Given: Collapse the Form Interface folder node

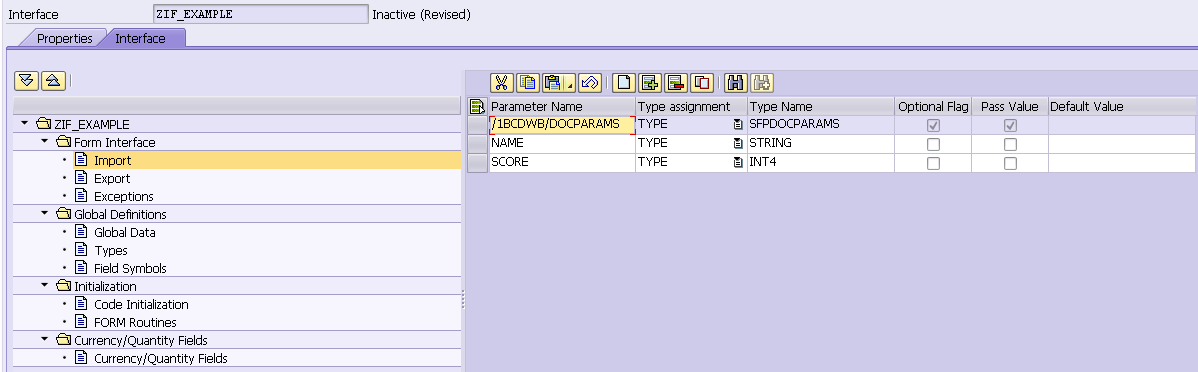Looking at the screenshot, I should (44, 142).
